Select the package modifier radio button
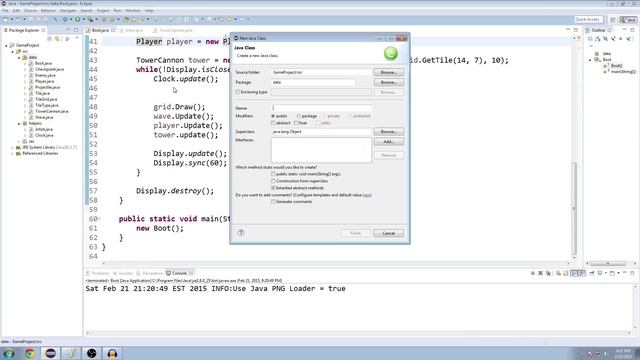Screen dimensions: 640x360 pos(299,116)
